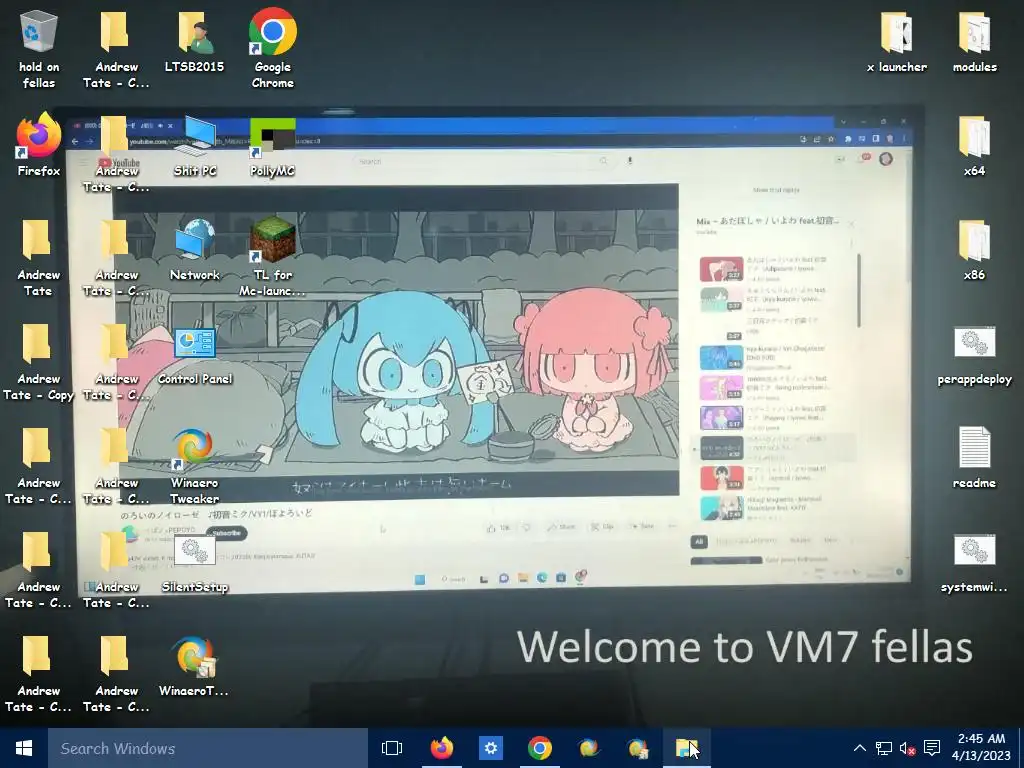Select the perappdeploy file
Viewport: 1024px width, 768px height.
point(974,355)
